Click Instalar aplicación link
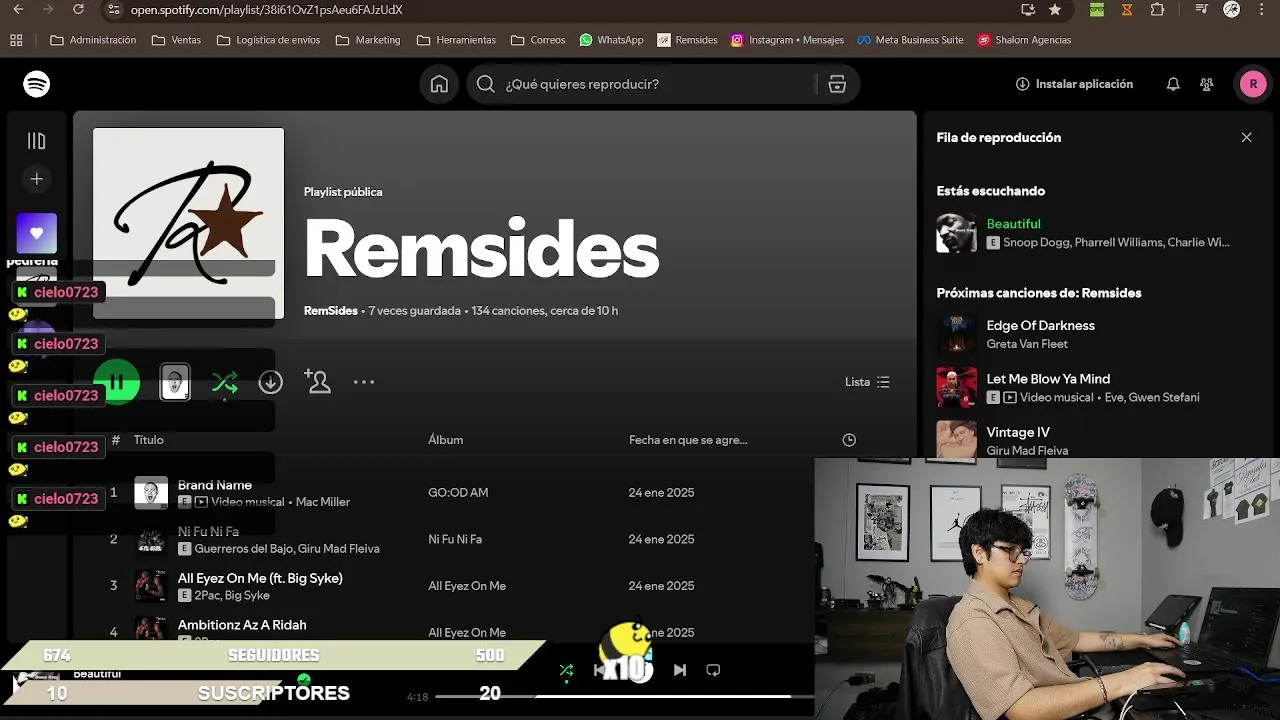The width and height of the screenshot is (1280, 720). pyautogui.click(x=1074, y=84)
